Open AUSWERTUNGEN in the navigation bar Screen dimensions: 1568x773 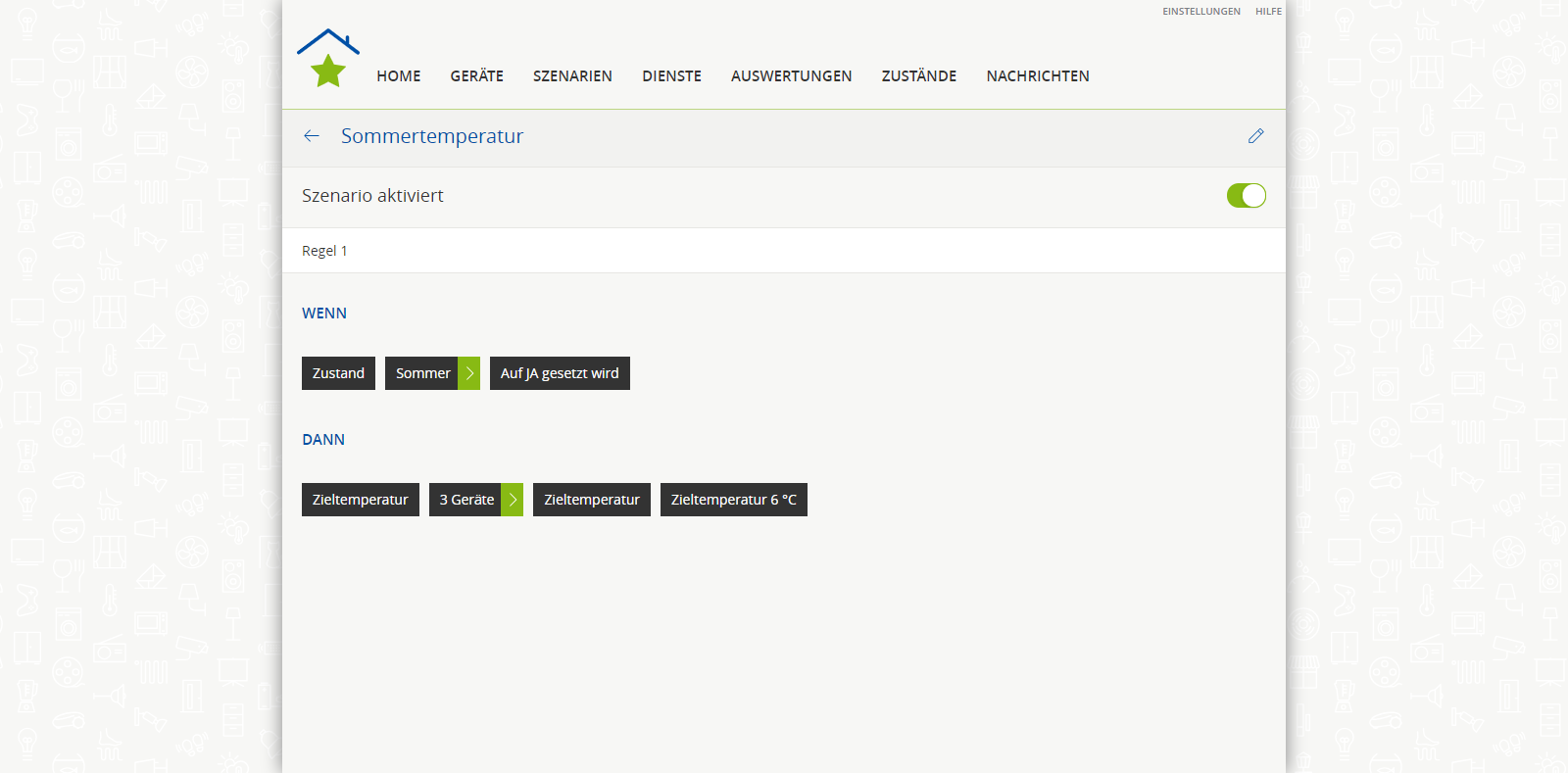coord(791,76)
